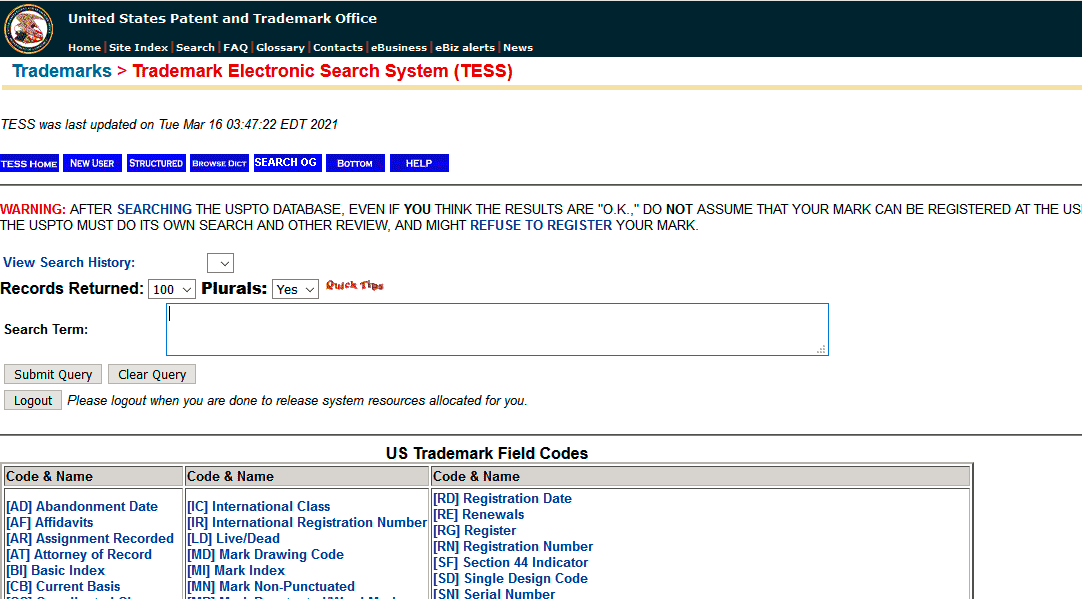The height and width of the screenshot is (599, 1082).
Task: Open the [BI] Basic Index field code
Action: click(x=55, y=570)
